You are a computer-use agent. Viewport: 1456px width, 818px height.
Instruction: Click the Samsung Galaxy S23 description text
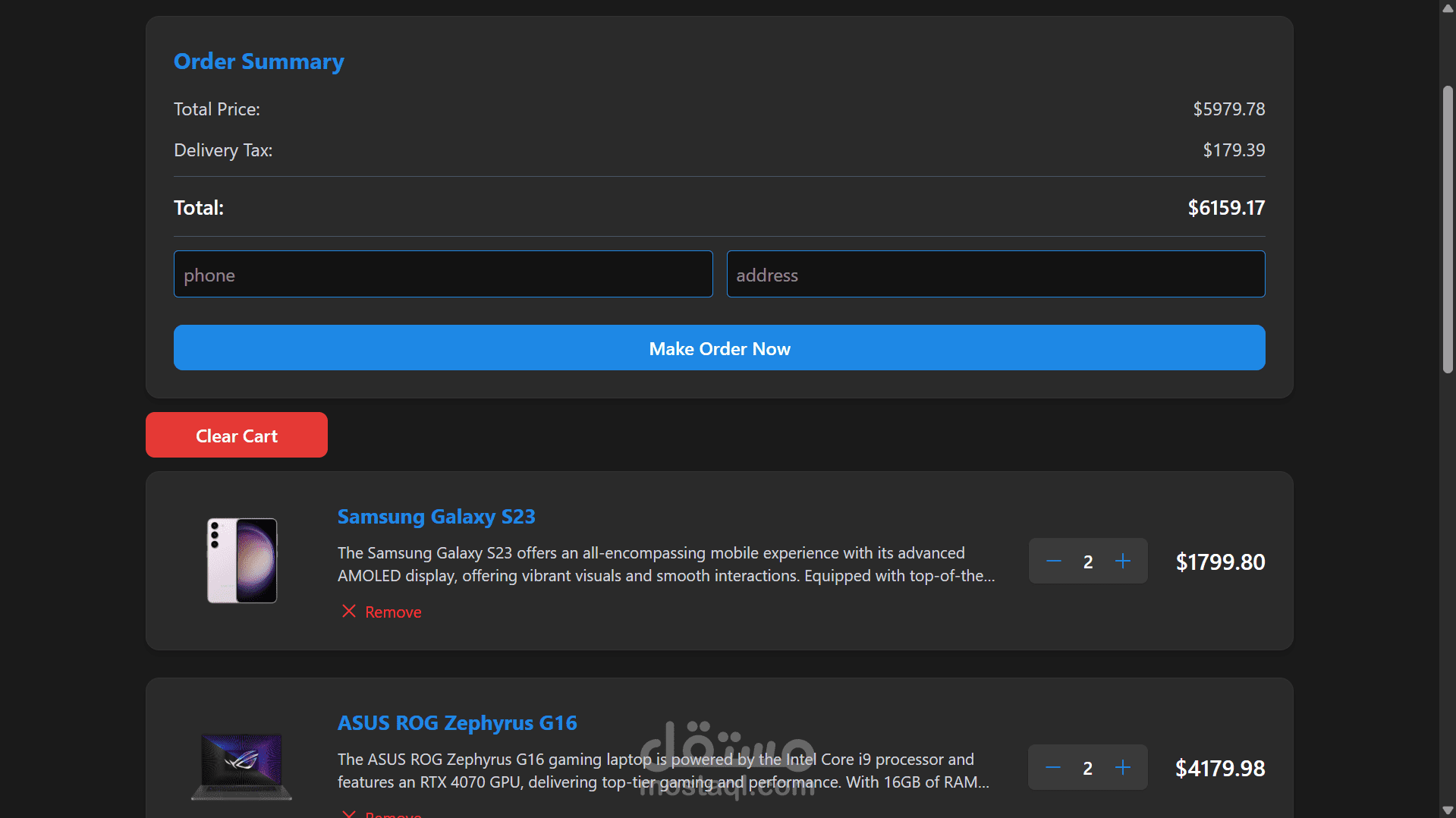666,565
